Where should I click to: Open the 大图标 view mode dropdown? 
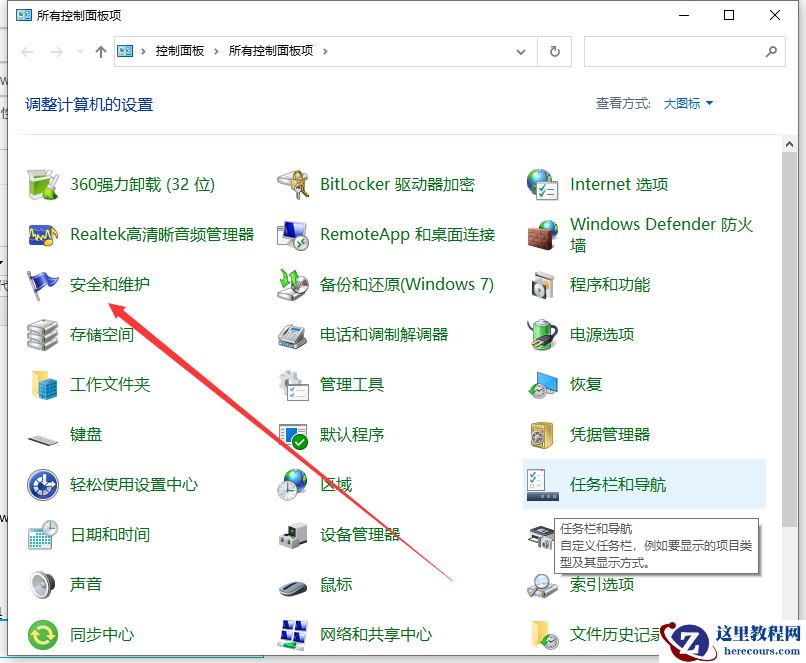(x=686, y=103)
